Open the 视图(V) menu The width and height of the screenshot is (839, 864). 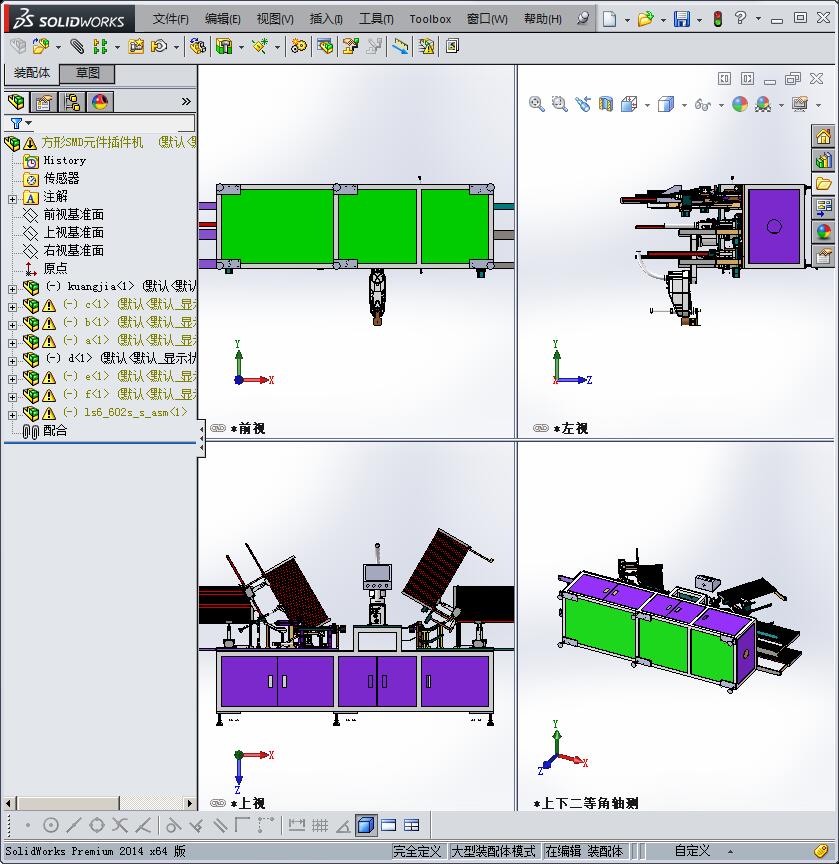(x=275, y=19)
